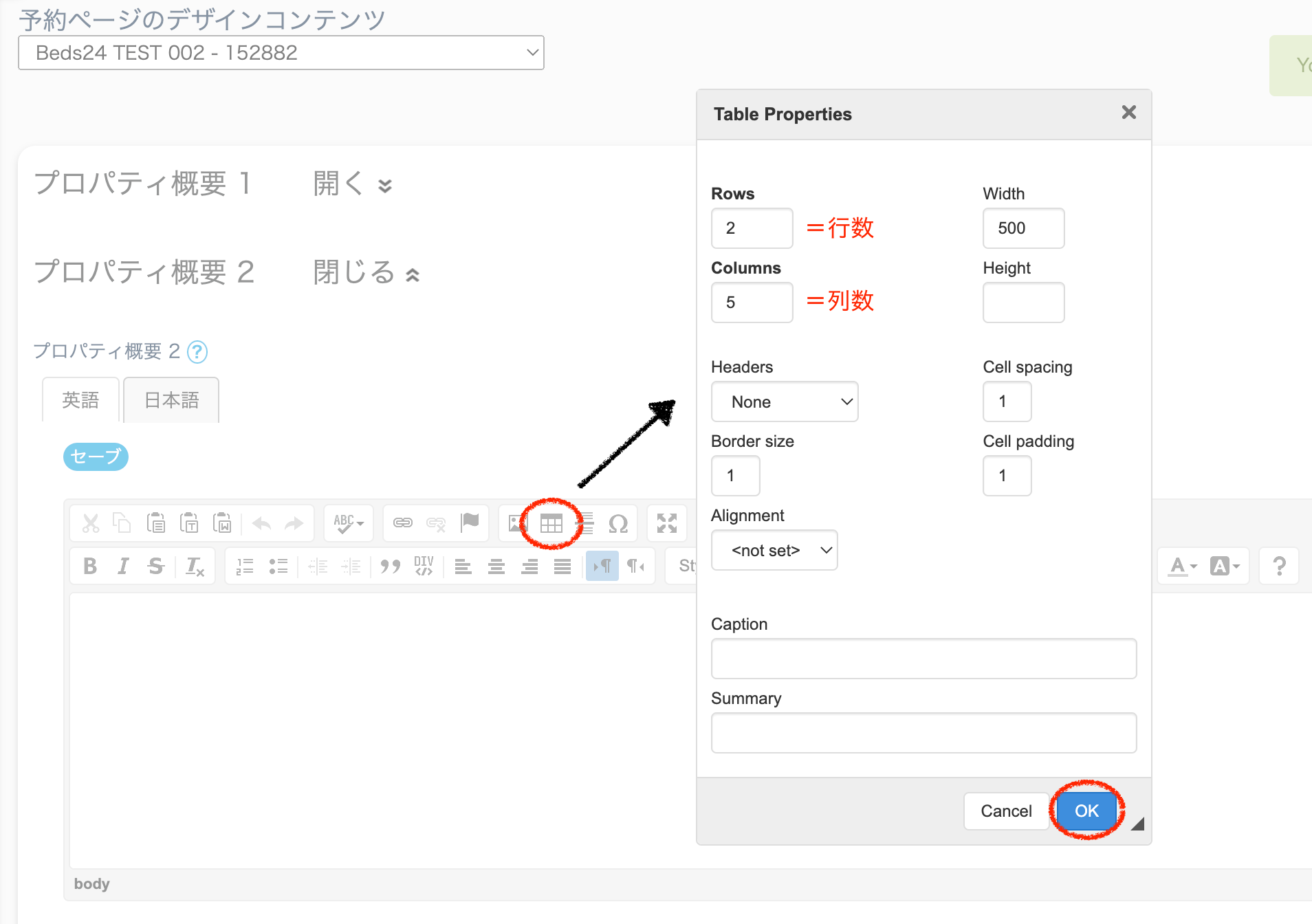Create a Div container with DIV icon
This screenshot has height=924, width=1312.
pyautogui.click(x=424, y=566)
